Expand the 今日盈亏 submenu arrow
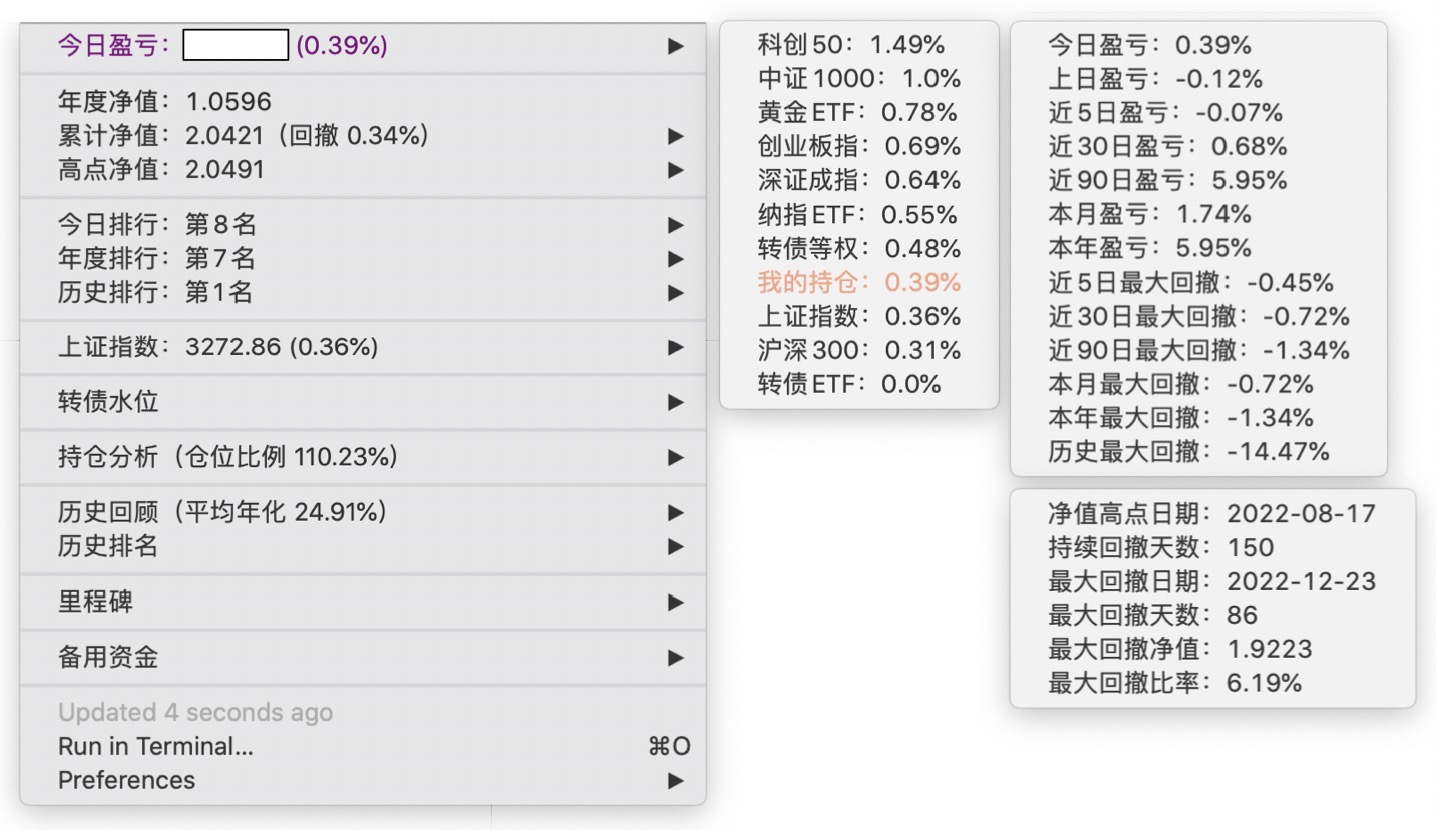Viewport: 1436px width, 830px height. [x=676, y=46]
